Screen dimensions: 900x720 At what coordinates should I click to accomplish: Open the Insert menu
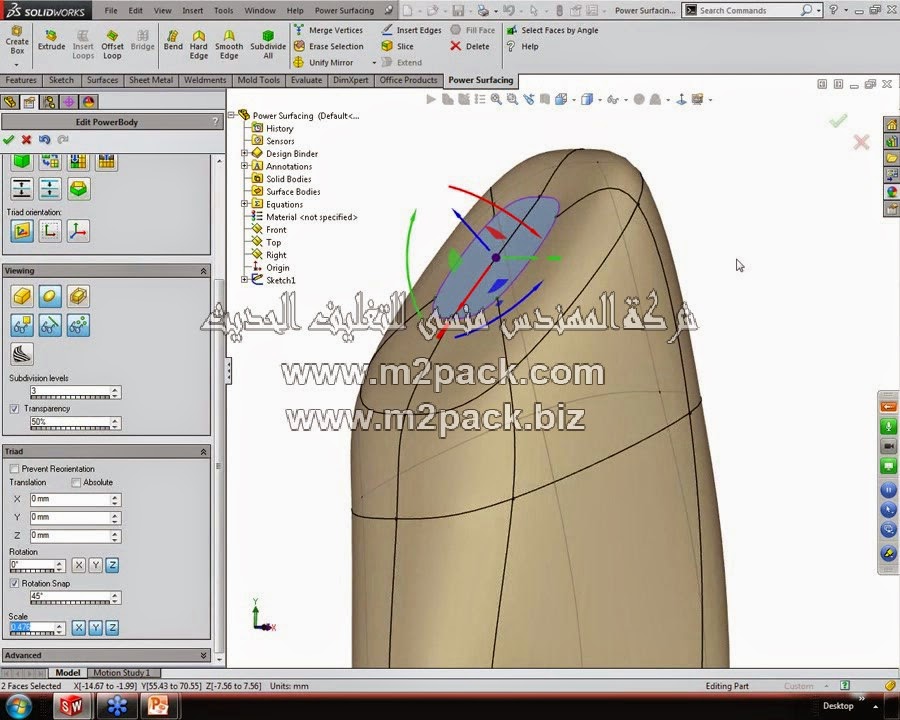tap(192, 10)
